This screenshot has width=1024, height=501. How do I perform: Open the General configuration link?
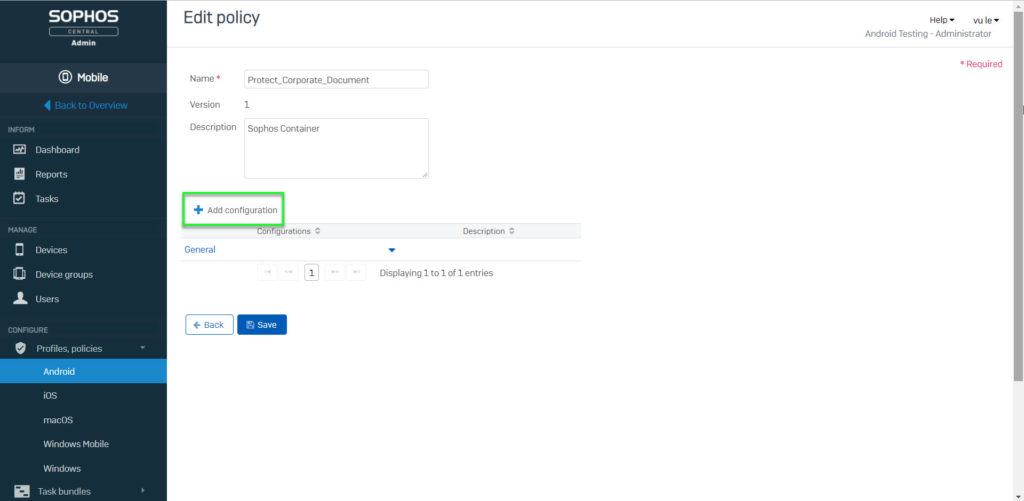coord(200,250)
